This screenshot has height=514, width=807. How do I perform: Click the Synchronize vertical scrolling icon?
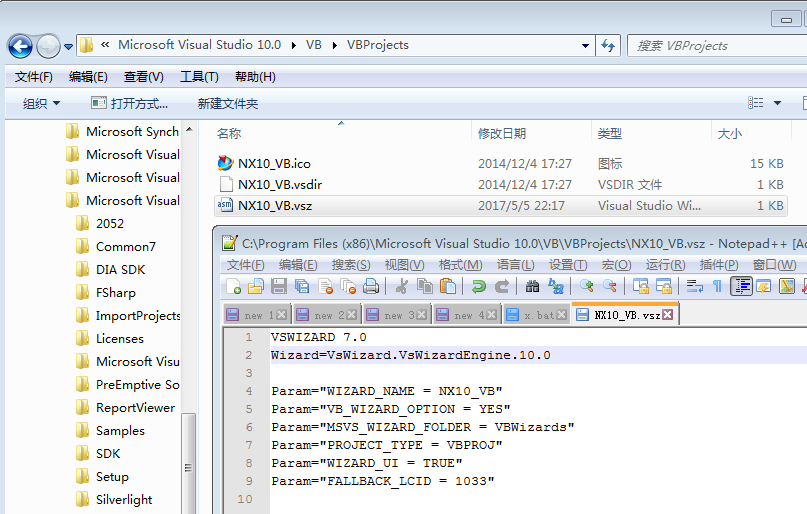tap(641, 286)
